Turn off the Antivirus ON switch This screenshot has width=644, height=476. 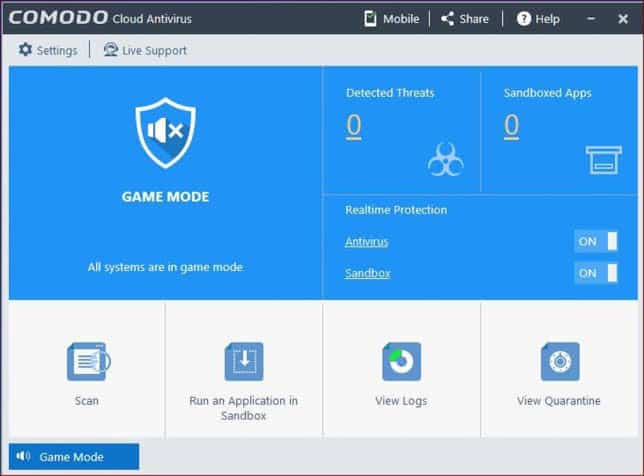pyautogui.click(x=596, y=241)
